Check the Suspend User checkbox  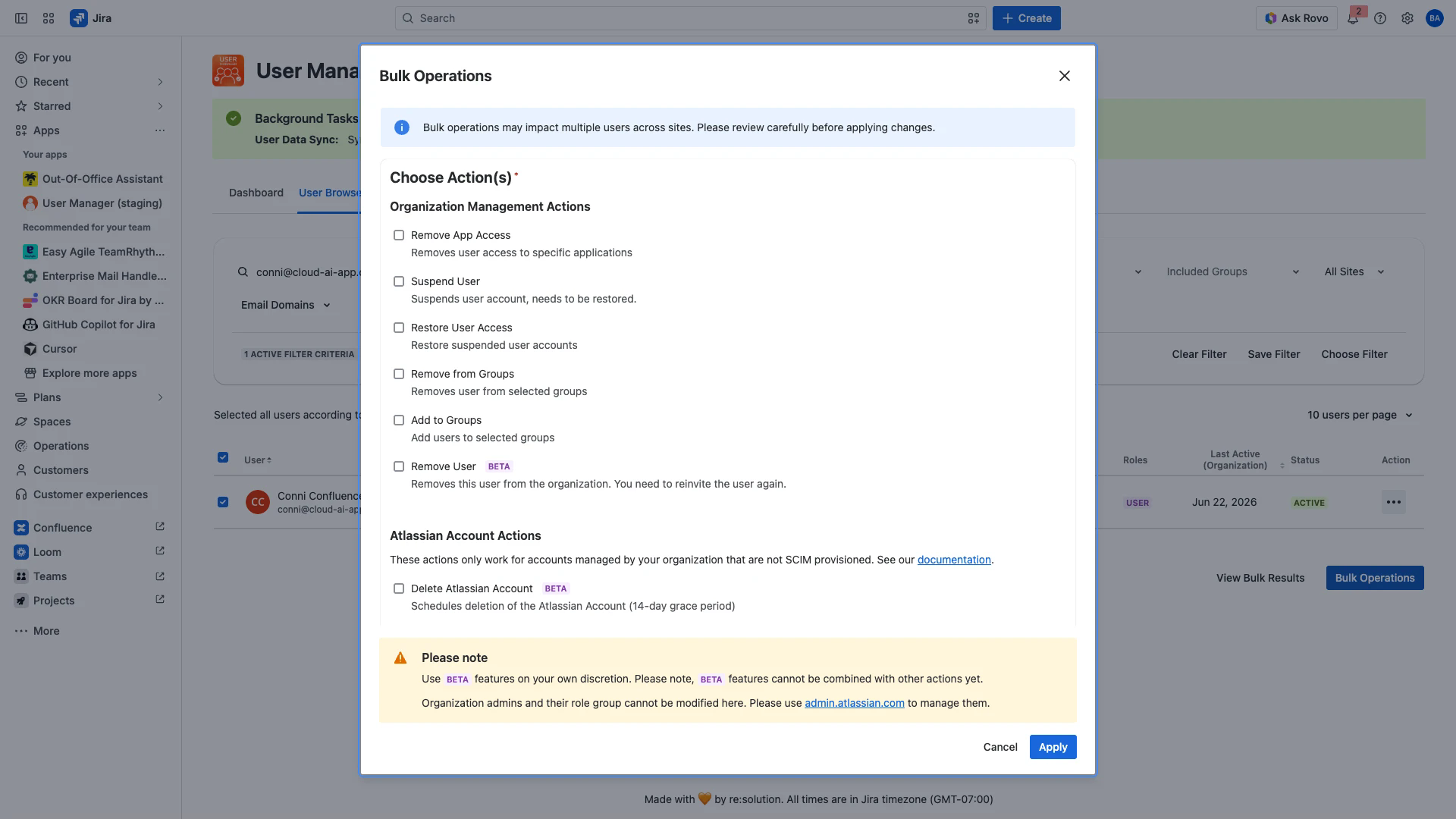click(399, 281)
